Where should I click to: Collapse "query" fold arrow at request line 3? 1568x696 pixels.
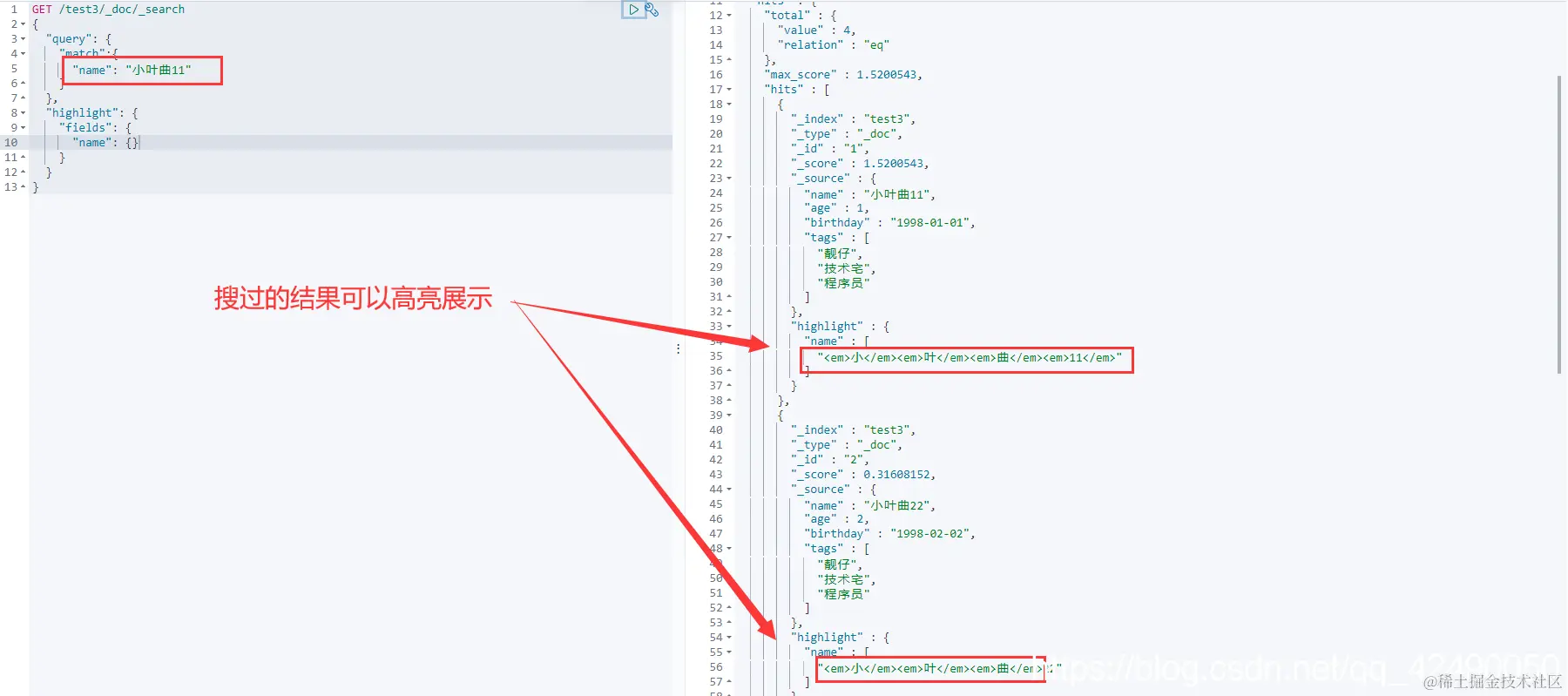click(x=23, y=39)
